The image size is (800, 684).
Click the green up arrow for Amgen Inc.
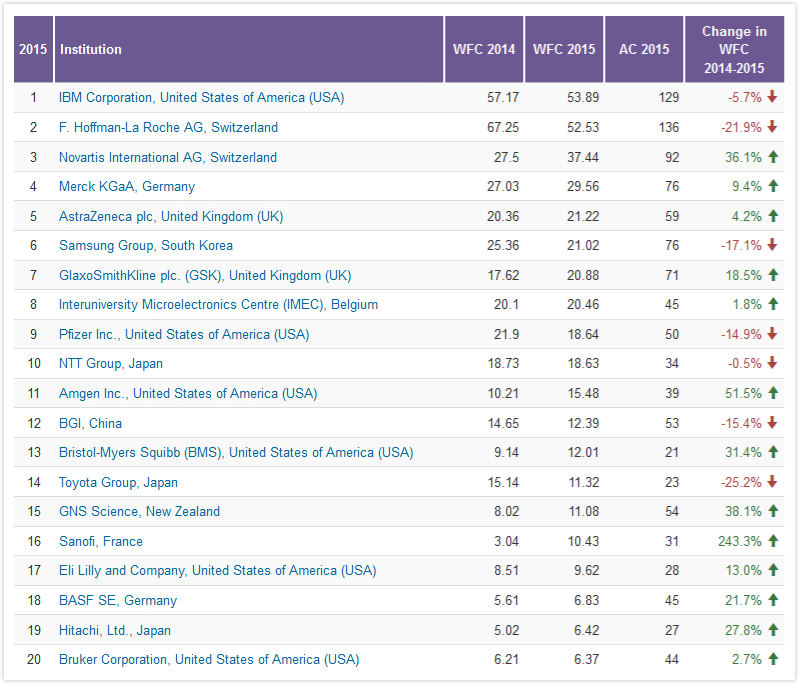(772, 393)
